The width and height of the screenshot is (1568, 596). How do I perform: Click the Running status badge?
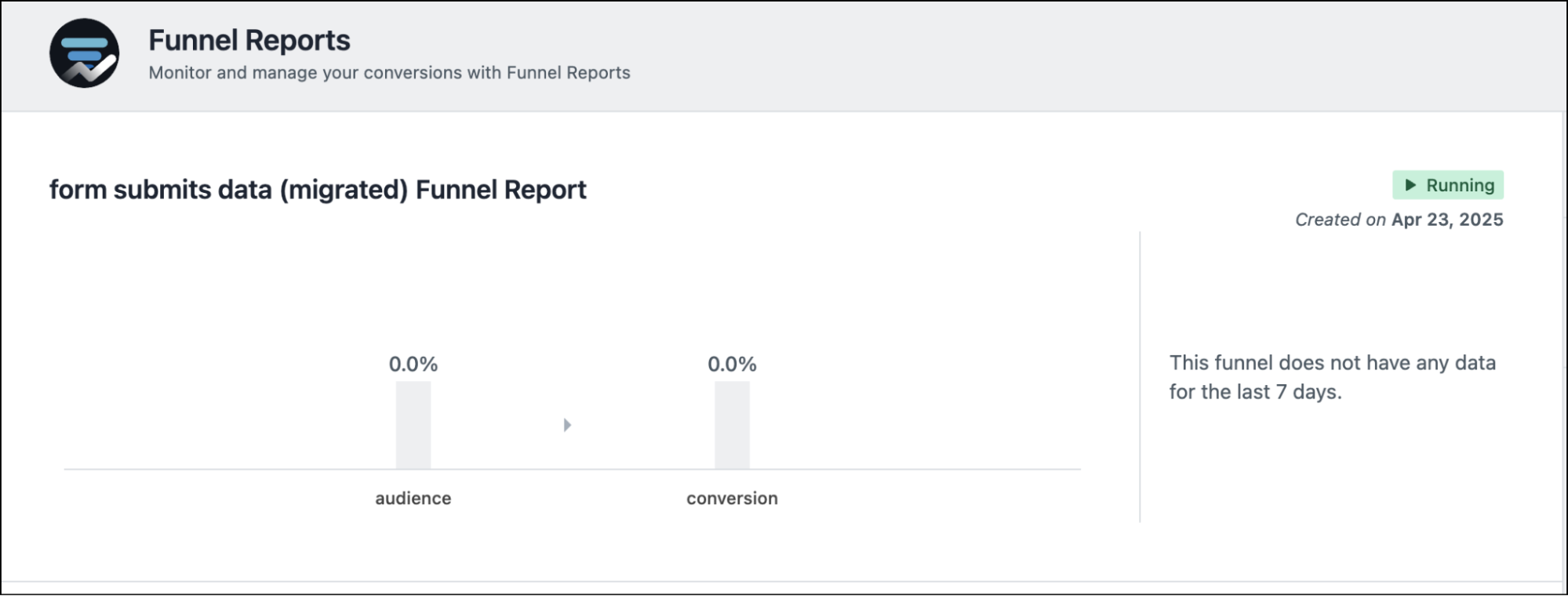tap(1448, 185)
